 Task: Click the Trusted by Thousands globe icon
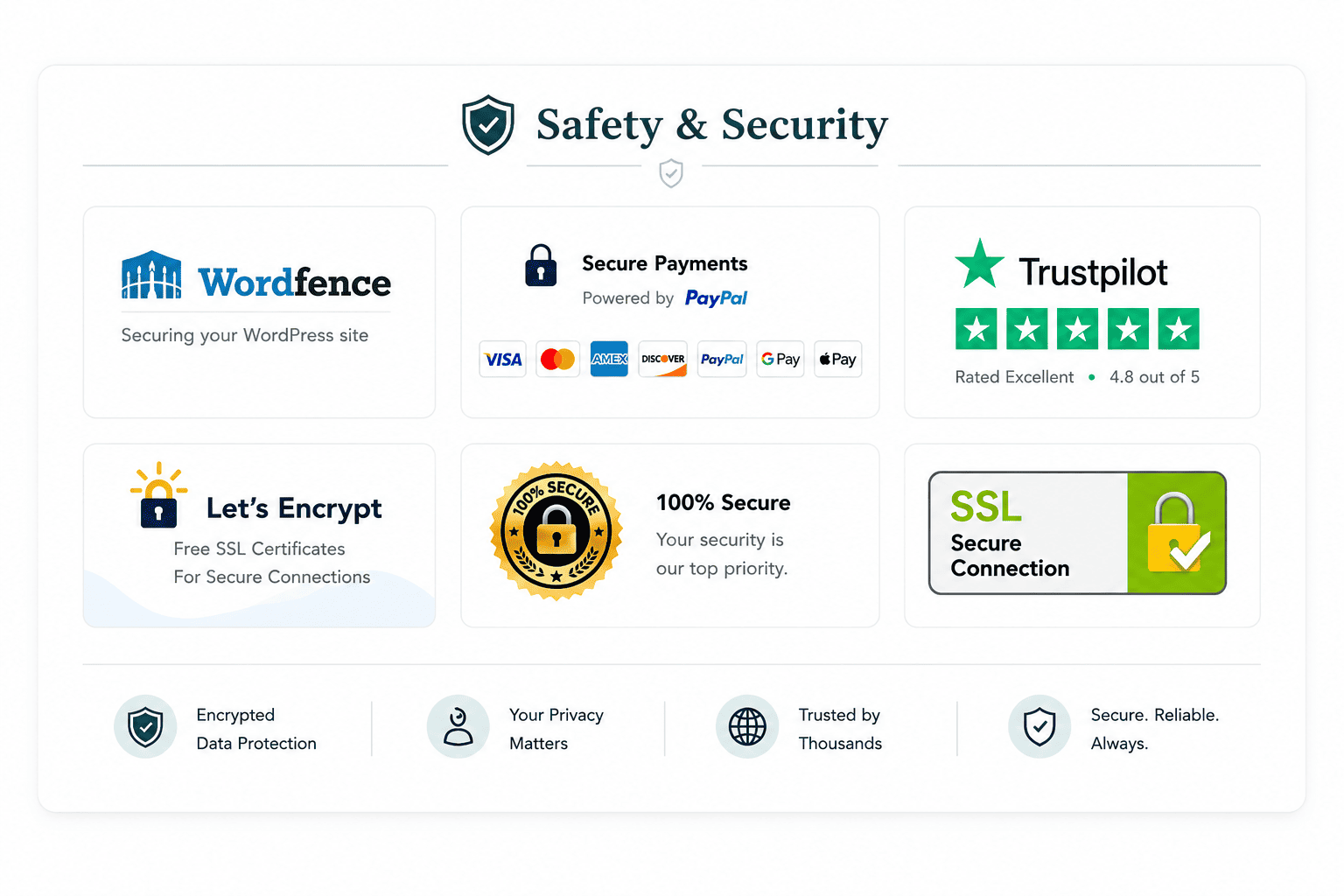[747, 726]
